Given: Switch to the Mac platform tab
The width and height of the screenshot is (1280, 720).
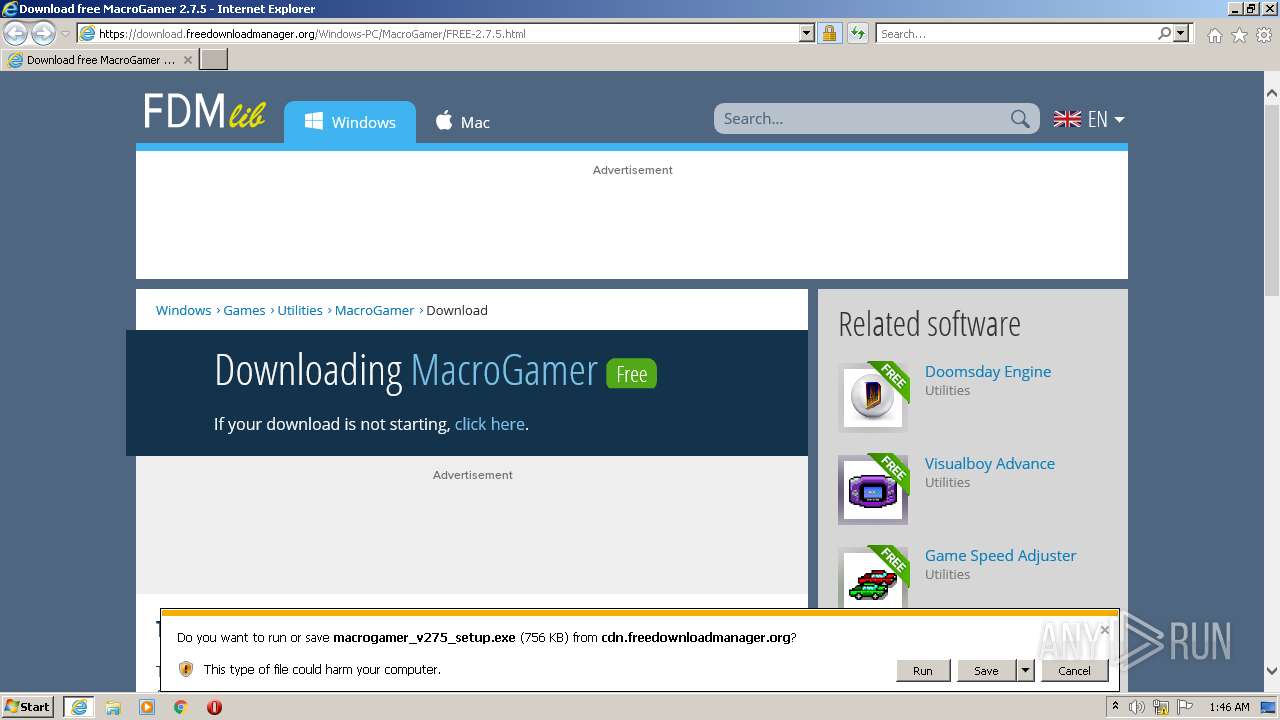Looking at the screenshot, I should (462, 122).
